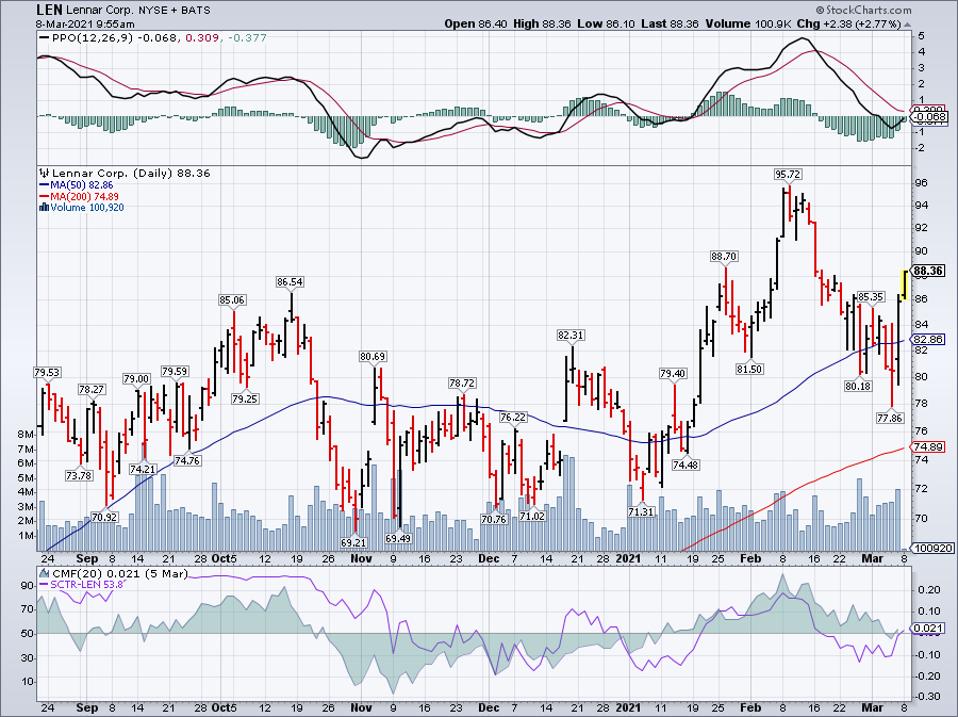
Task: Click the "MA(50) 82.86" legend text
Action: [82, 185]
